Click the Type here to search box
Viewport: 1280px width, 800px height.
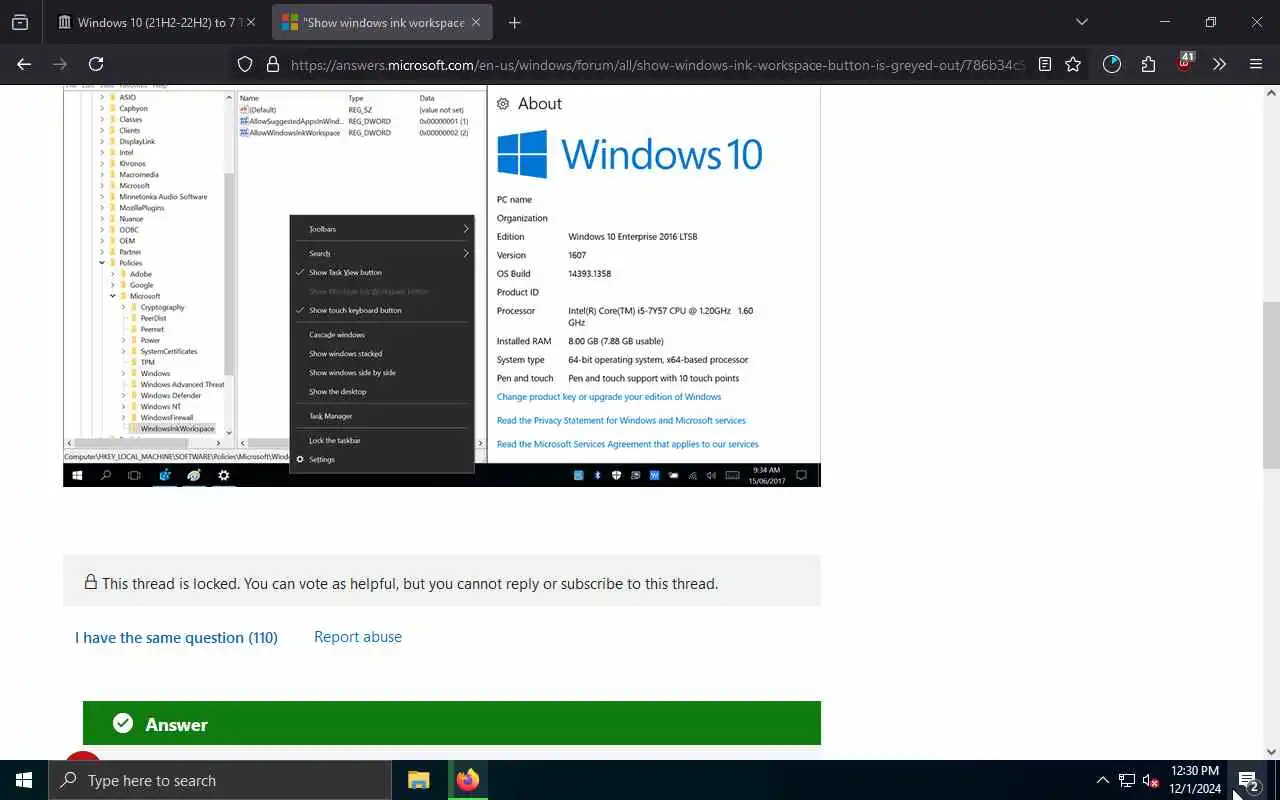pyautogui.click(x=220, y=780)
